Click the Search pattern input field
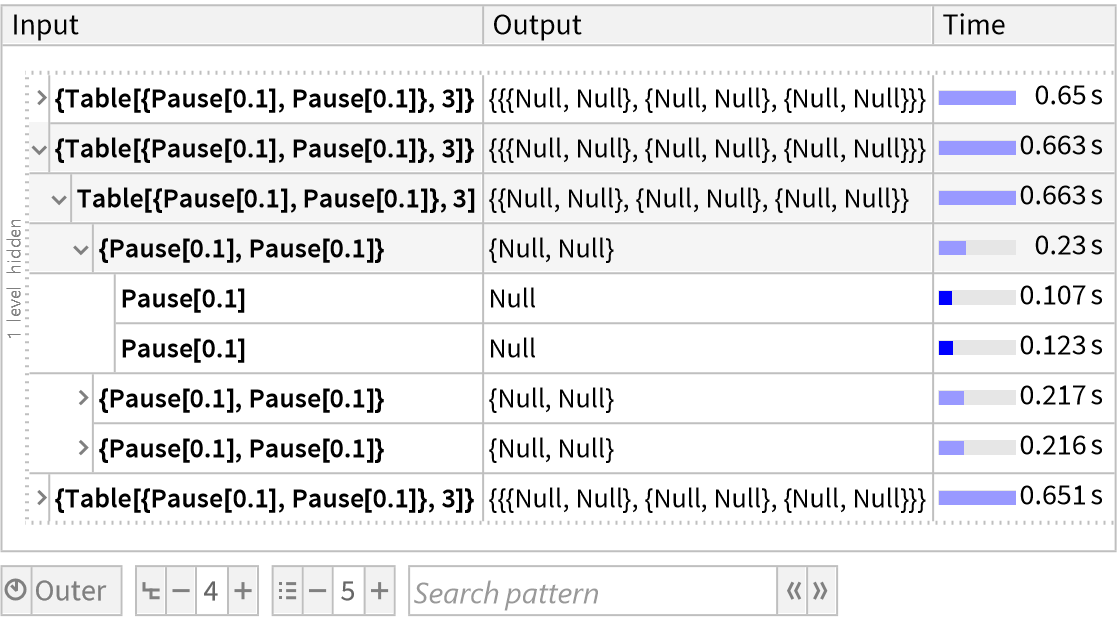The width and height of the screenshot is (1118, 620). click(x=592, y=592)
